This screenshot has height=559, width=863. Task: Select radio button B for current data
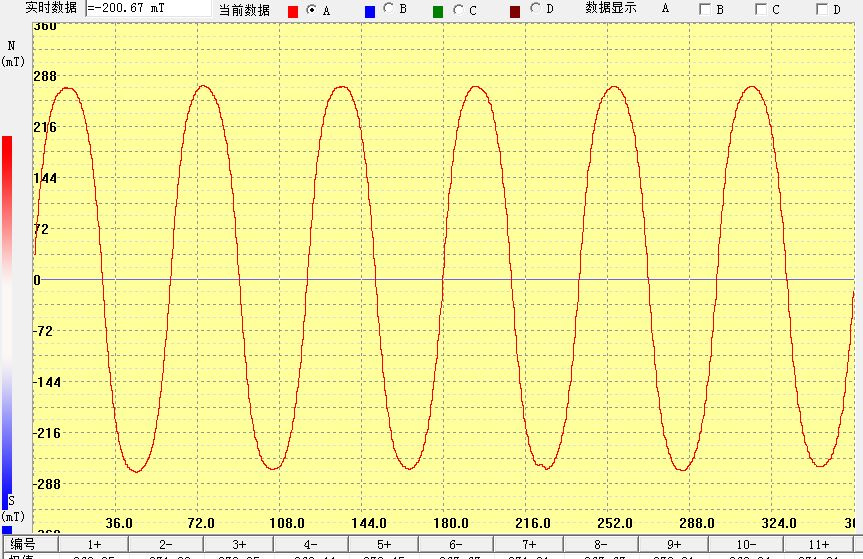[389, 8]
